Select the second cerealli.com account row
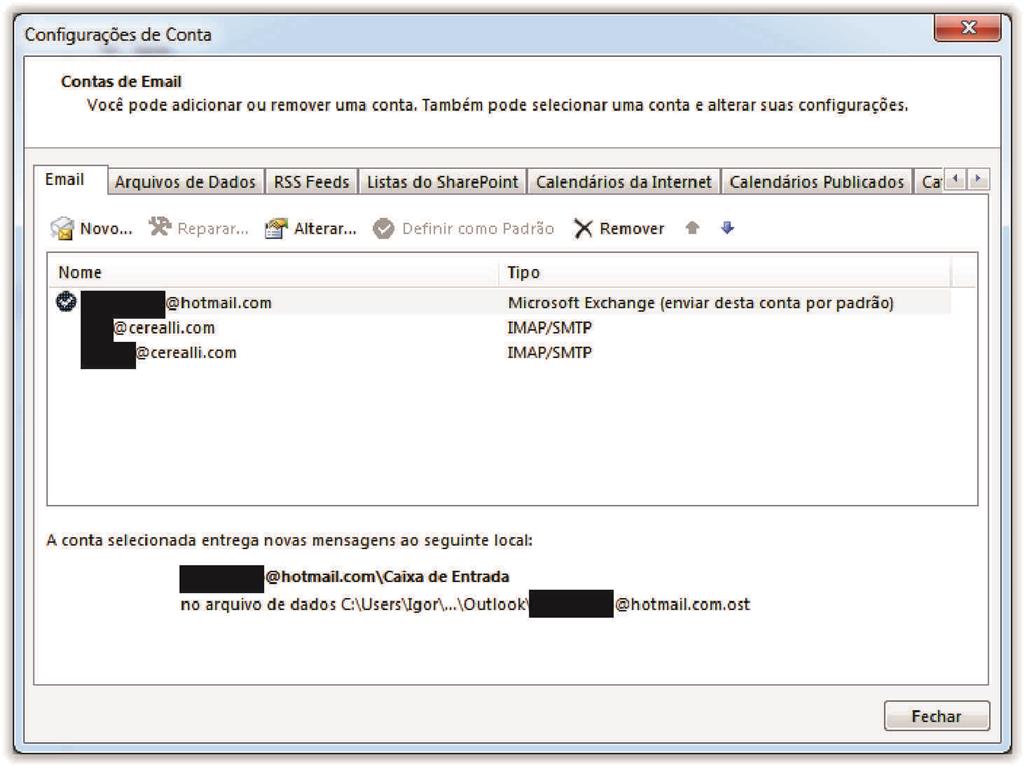The height and width of the screenshot is (766, 1024). pyautogui.click(x=500, y=352)
